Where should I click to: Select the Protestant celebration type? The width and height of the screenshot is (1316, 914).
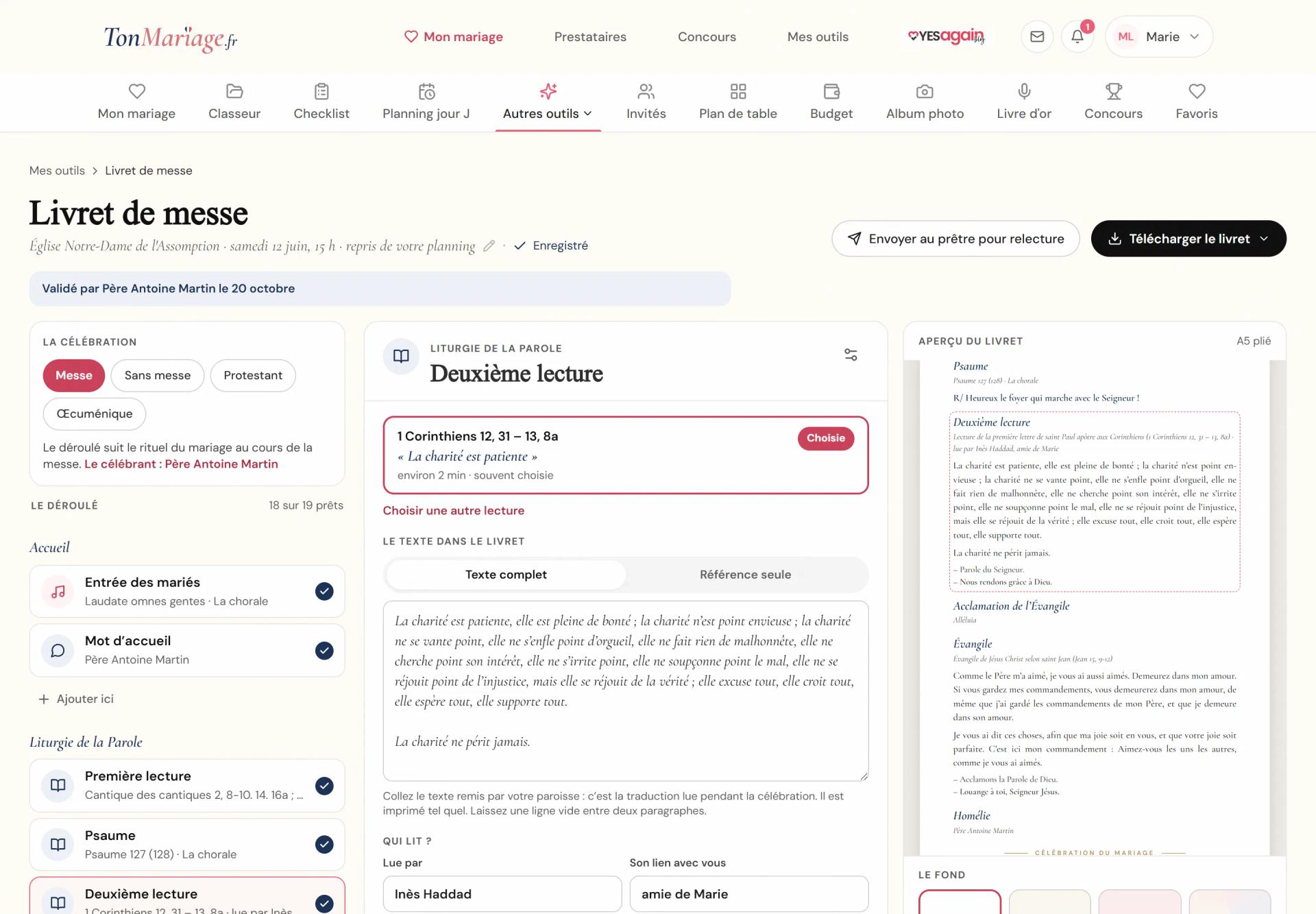(x=253, y=375)
